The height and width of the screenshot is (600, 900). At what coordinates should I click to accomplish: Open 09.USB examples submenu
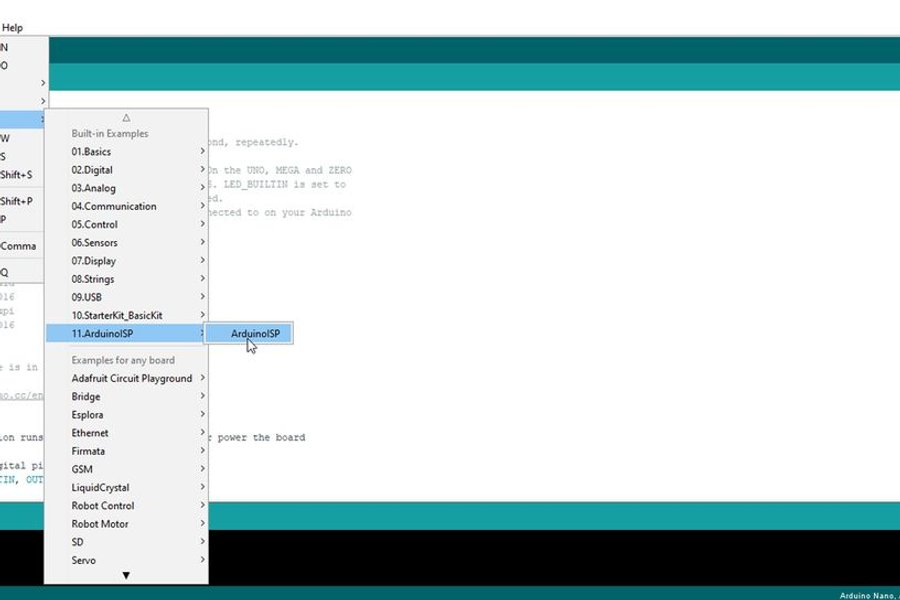click(126, 297)
